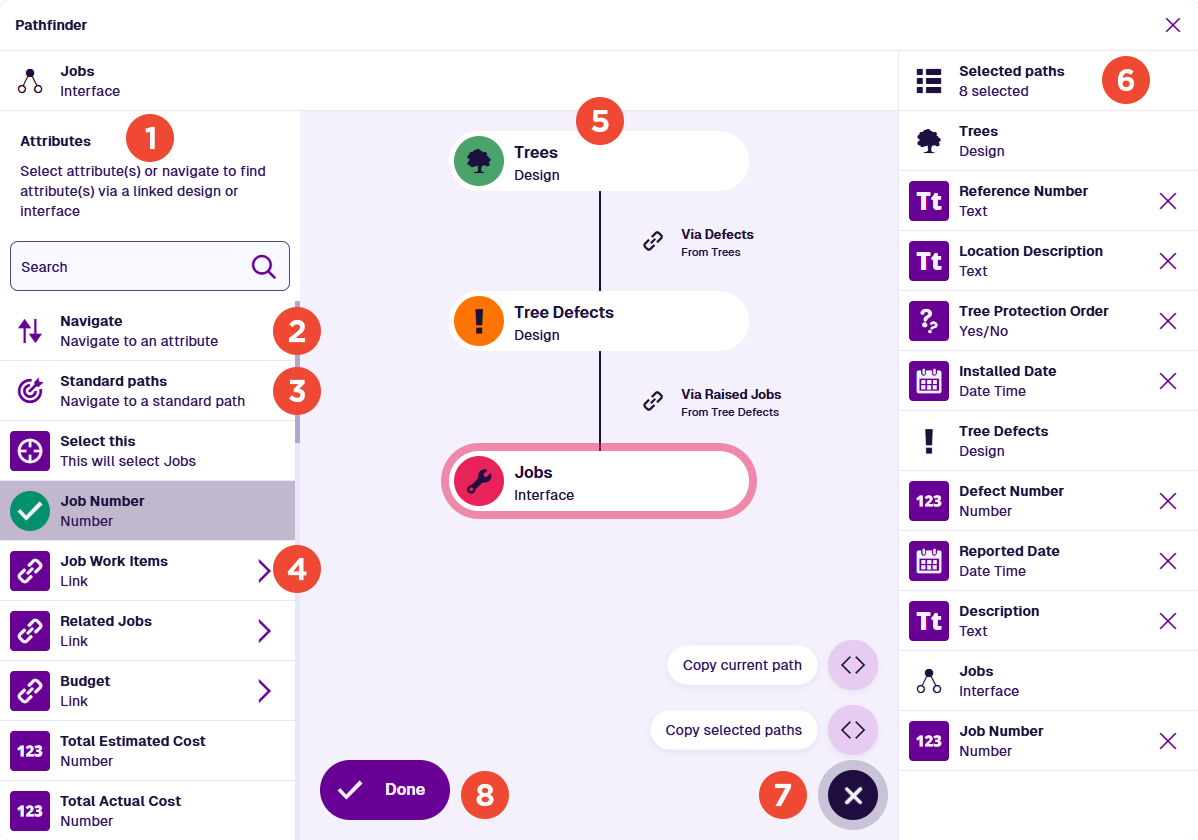Click the Jobs wrench node icon
Viewport: 1198px width, 840px height.
coord(479,482)
